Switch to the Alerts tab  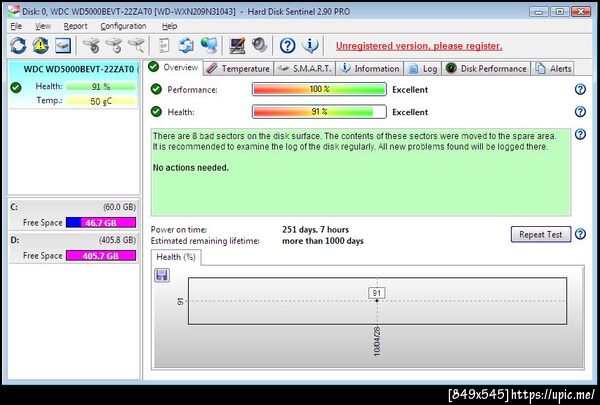(x=553, y=69)
